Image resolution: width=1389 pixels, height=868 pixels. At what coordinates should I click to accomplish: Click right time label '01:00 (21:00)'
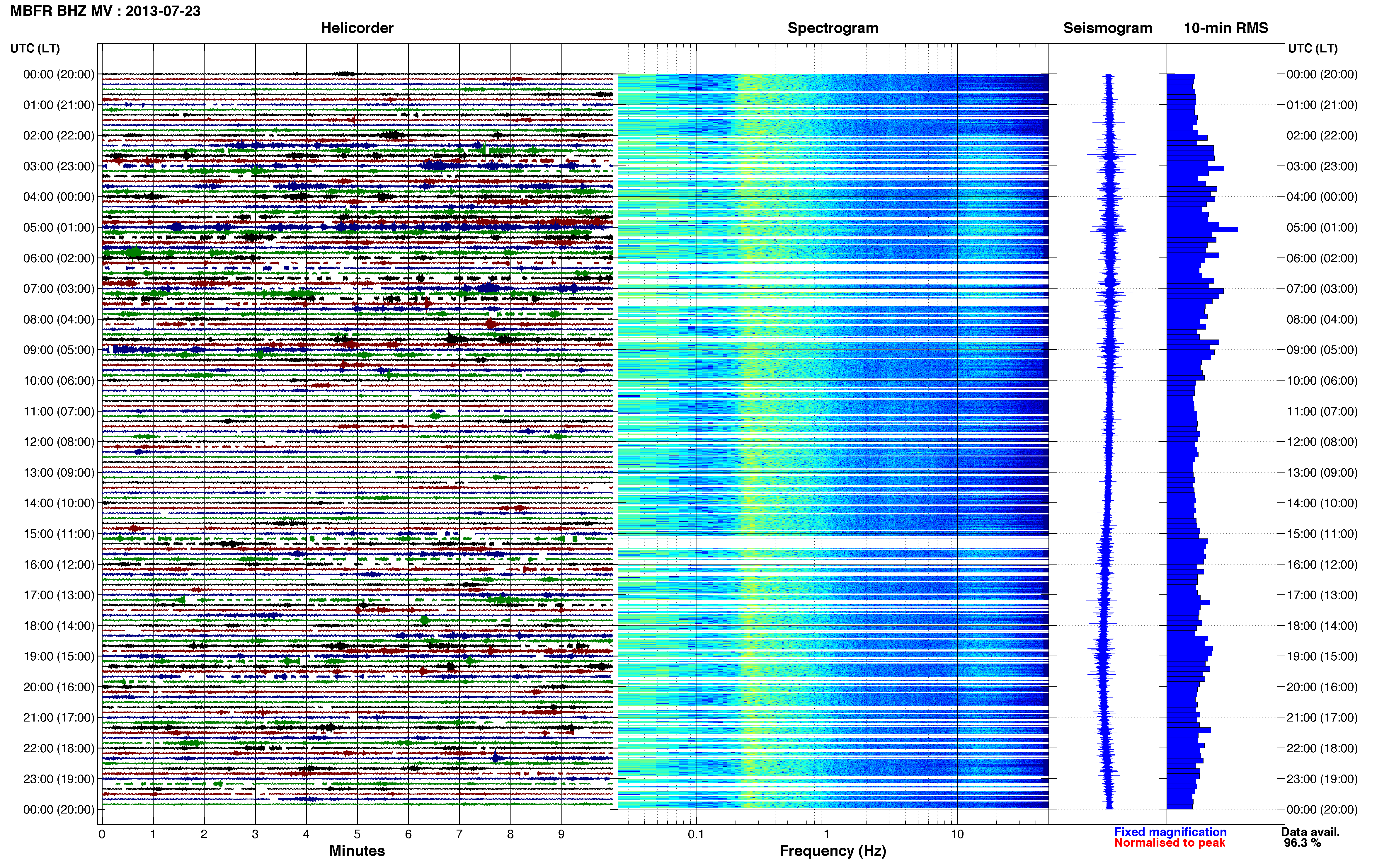(x=1322, y=105)
